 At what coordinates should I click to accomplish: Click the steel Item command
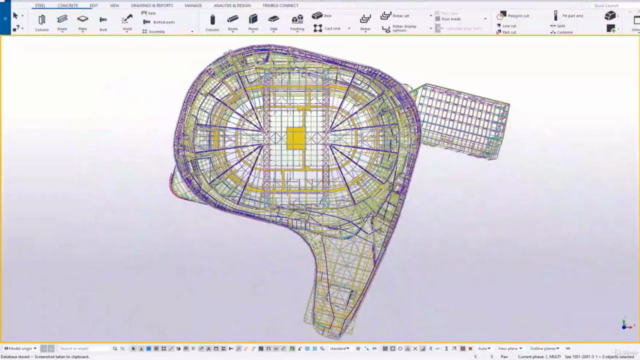click(149, 13)
